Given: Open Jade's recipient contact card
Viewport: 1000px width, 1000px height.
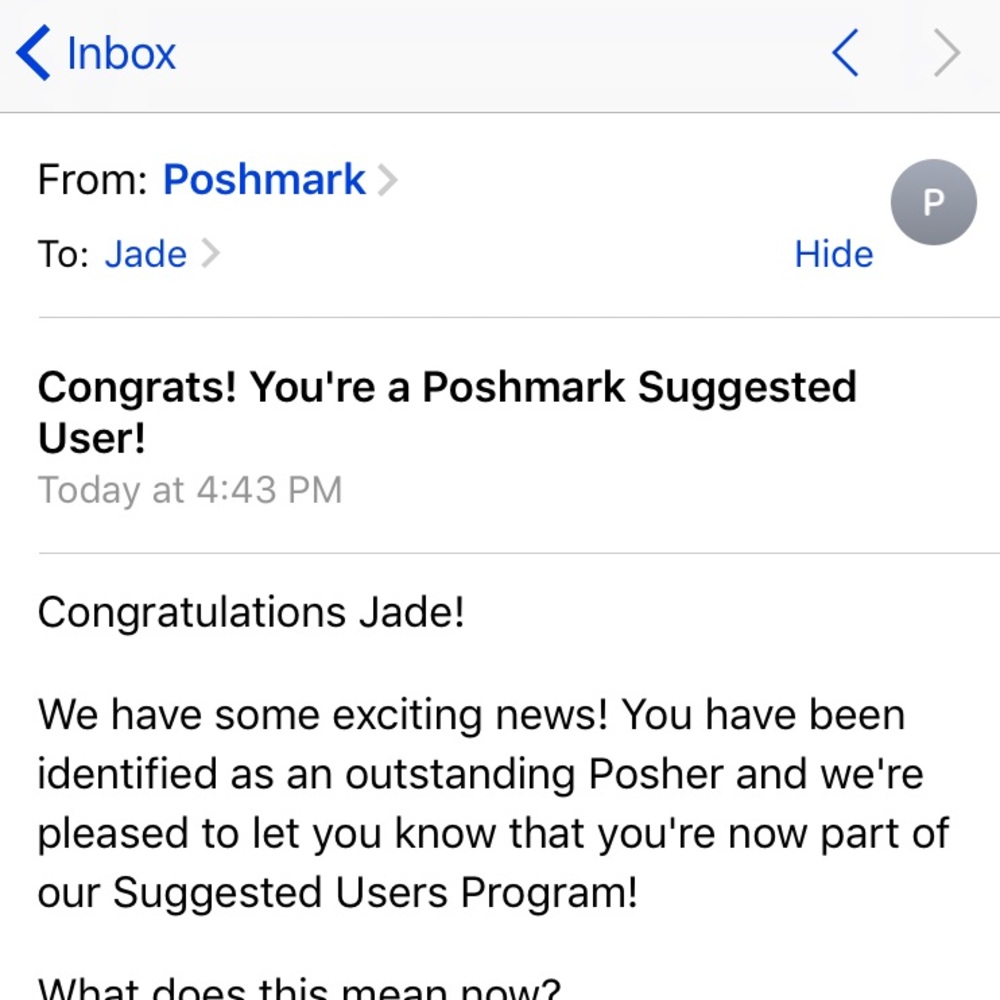Looking at the screenshot, I should coord(145,254).
